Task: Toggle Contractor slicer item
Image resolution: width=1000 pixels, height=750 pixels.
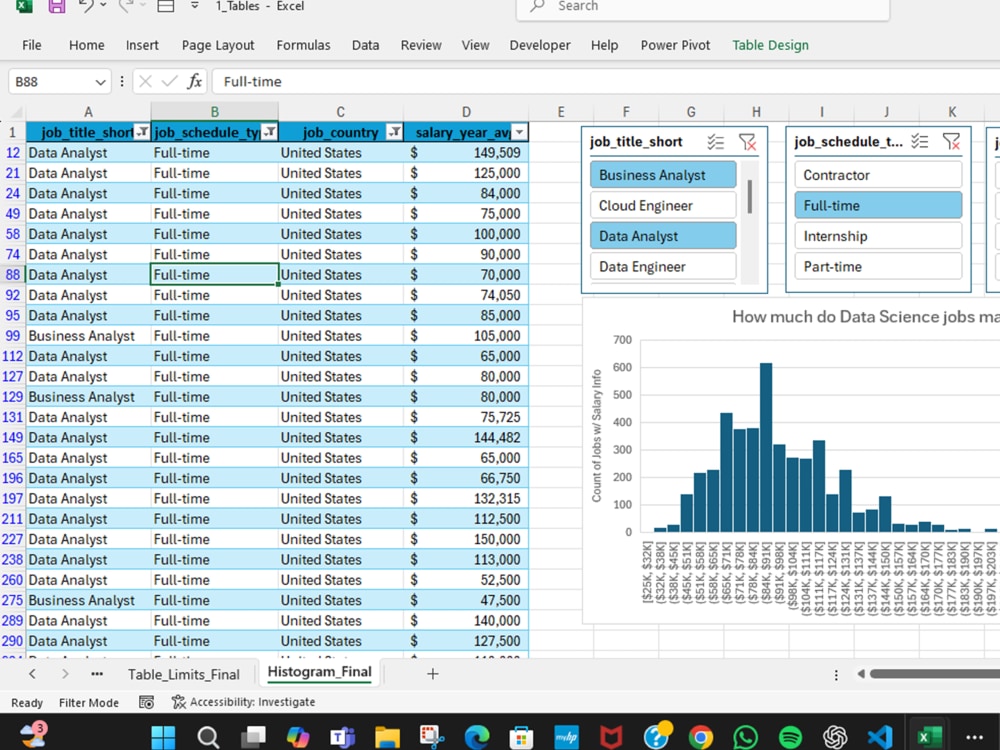Action: [x=878, y=175]
